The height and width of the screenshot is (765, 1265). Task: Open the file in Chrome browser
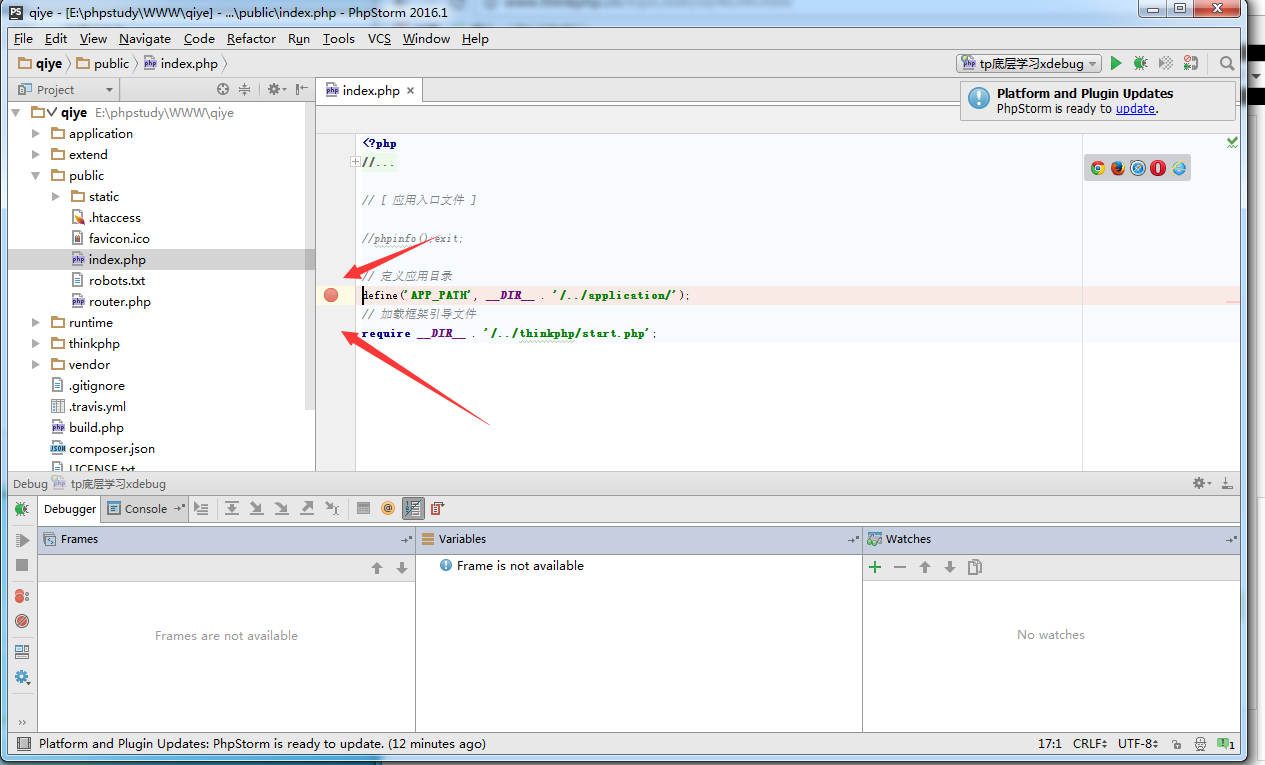point(1097,168)
